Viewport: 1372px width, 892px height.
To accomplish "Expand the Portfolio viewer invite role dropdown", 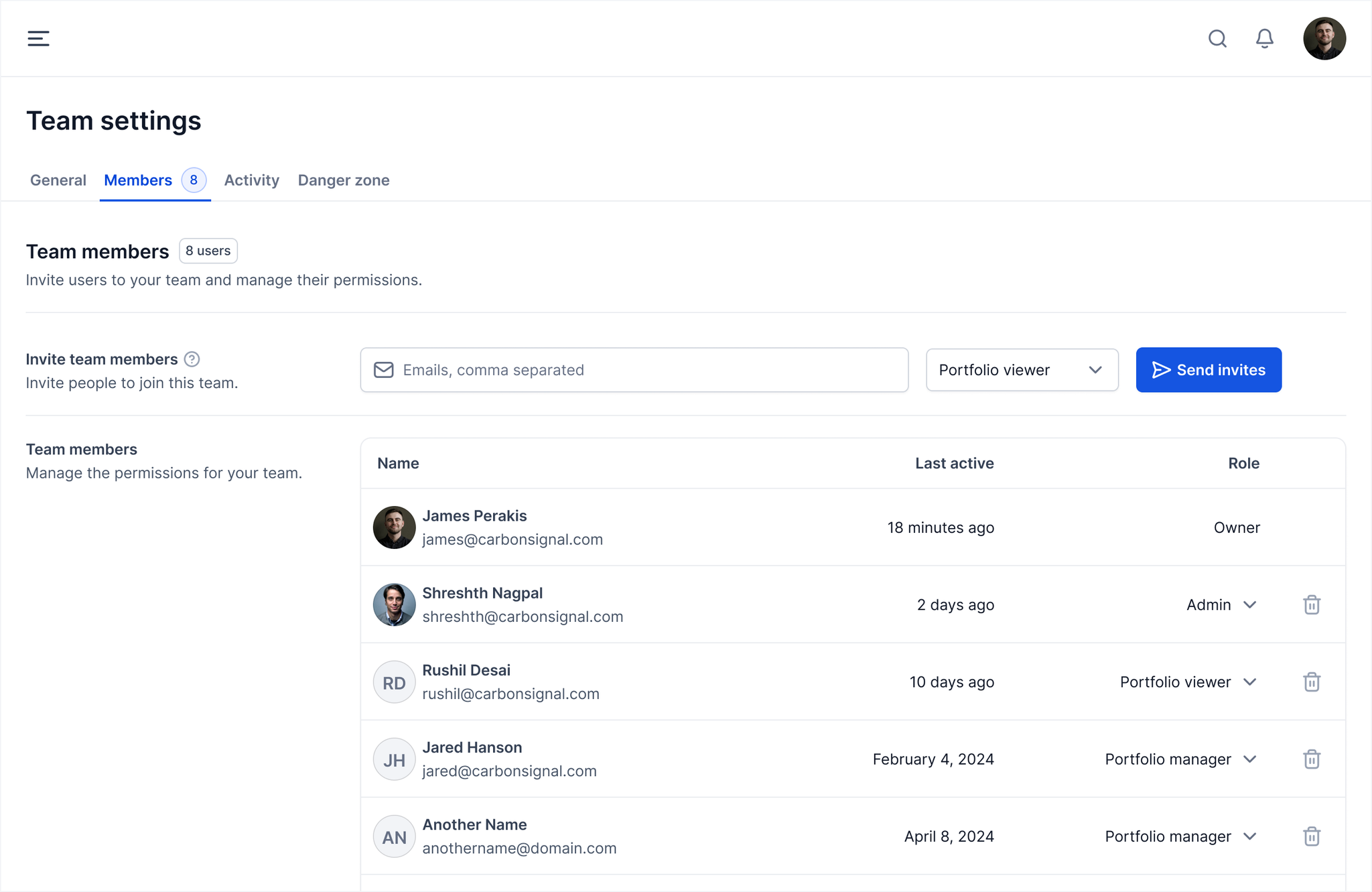I will pyautogui.click(x=1022, y=370).
